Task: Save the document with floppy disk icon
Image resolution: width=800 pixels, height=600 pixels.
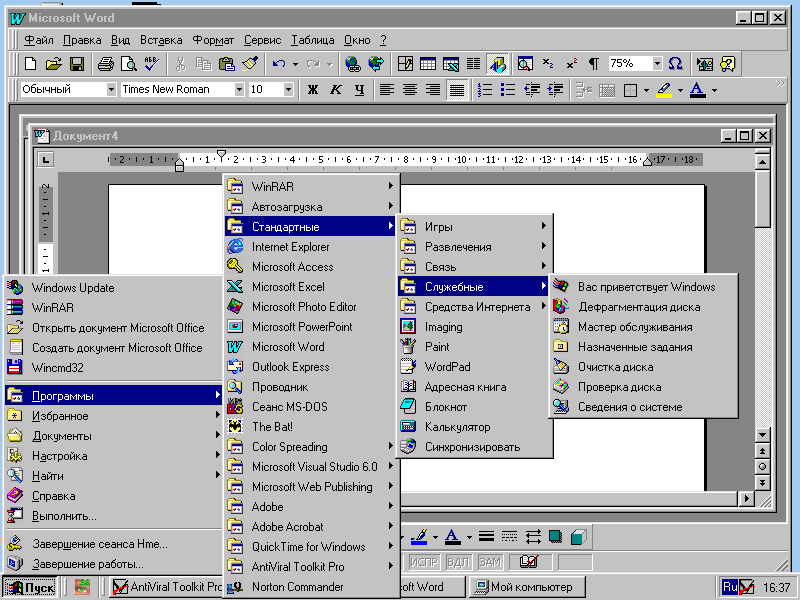Action: point(77,64)
